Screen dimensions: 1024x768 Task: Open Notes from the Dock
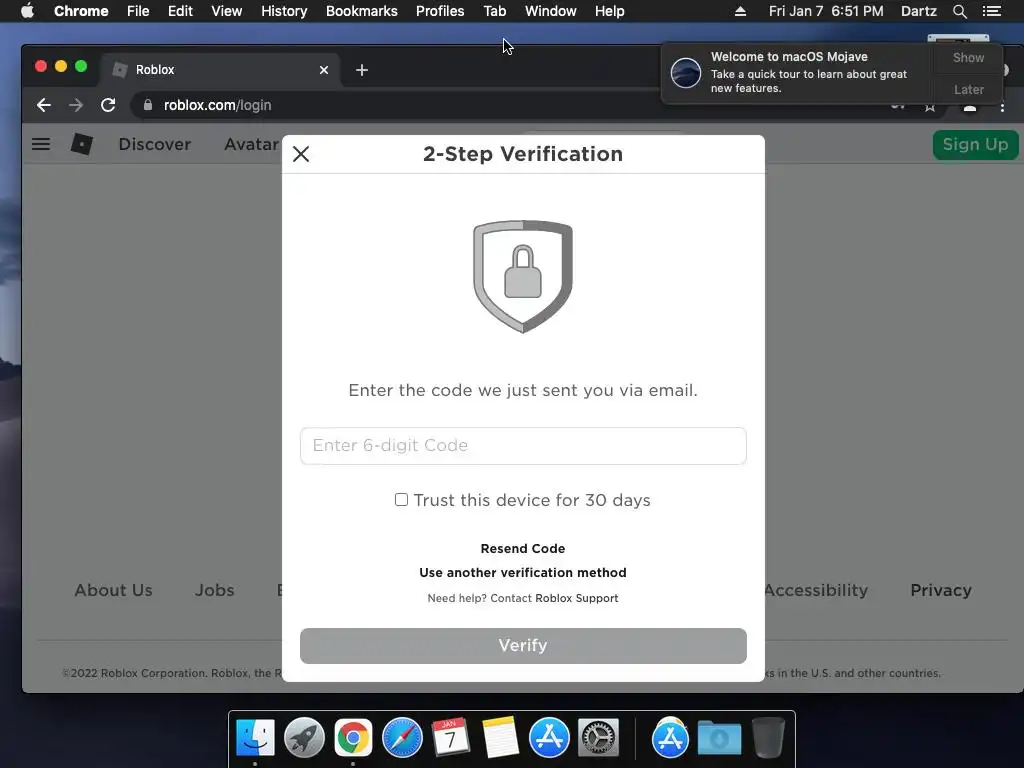pos(500,738)
